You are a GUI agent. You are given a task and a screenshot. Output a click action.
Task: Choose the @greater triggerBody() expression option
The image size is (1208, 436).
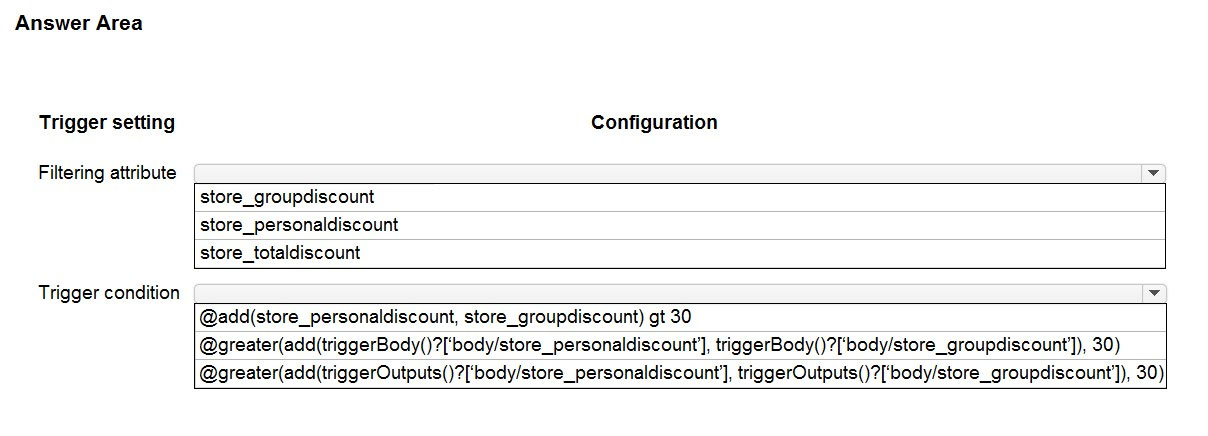coord(680,345)
